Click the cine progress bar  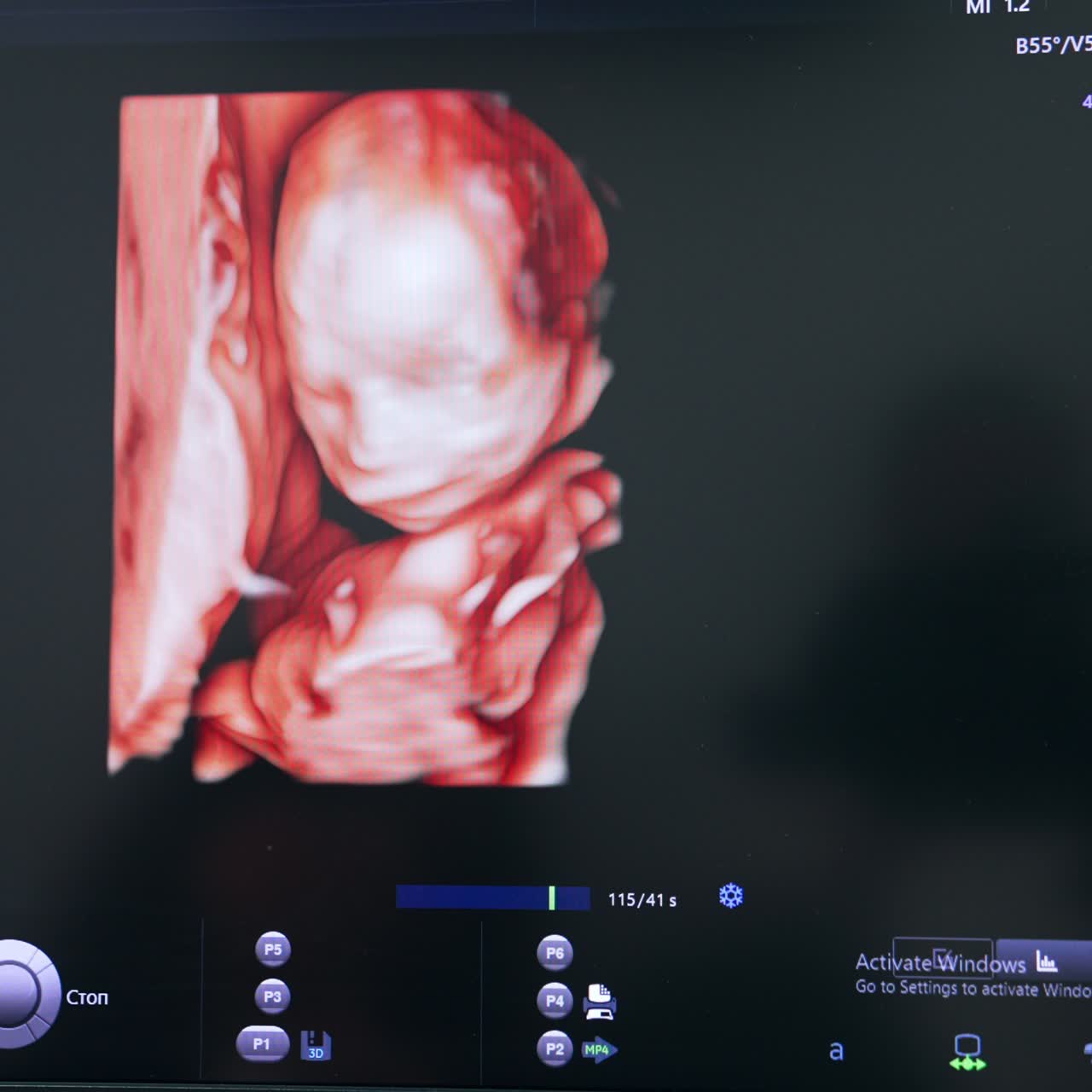click(x=493, y=897)
